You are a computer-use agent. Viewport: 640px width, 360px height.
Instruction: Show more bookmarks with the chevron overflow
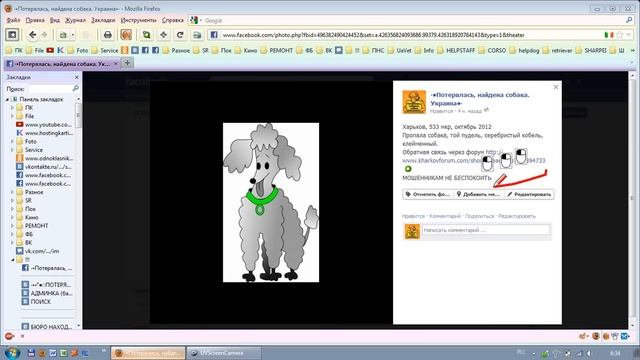pos(633,50)
